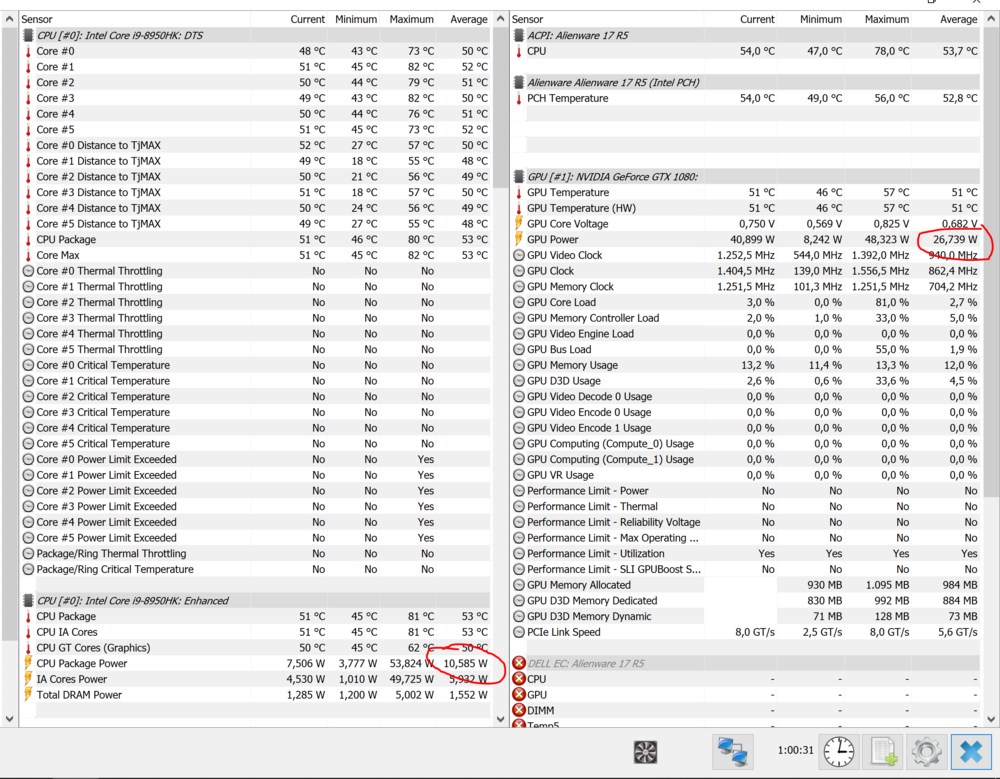1000x779 pixels.
Task: Open the fan control icon
Action: tap(646, 752)
